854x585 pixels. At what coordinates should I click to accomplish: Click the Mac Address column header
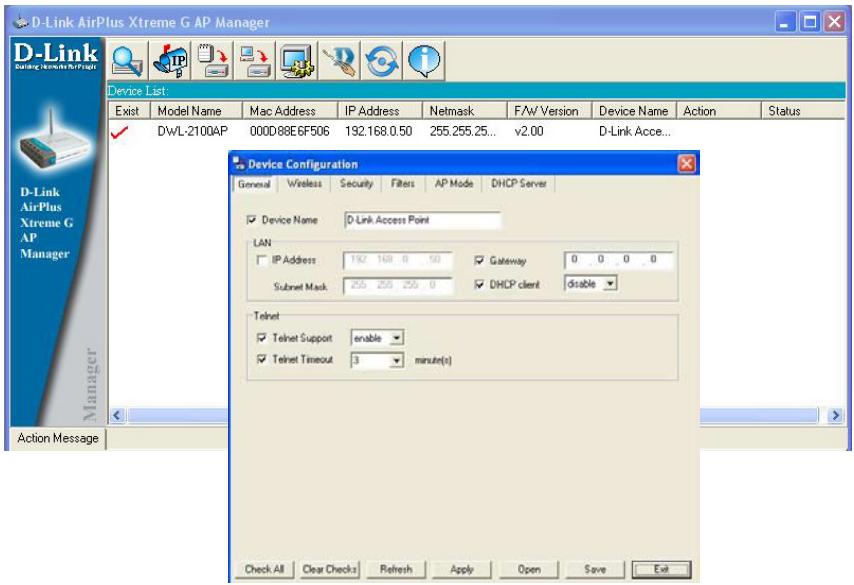290,111
